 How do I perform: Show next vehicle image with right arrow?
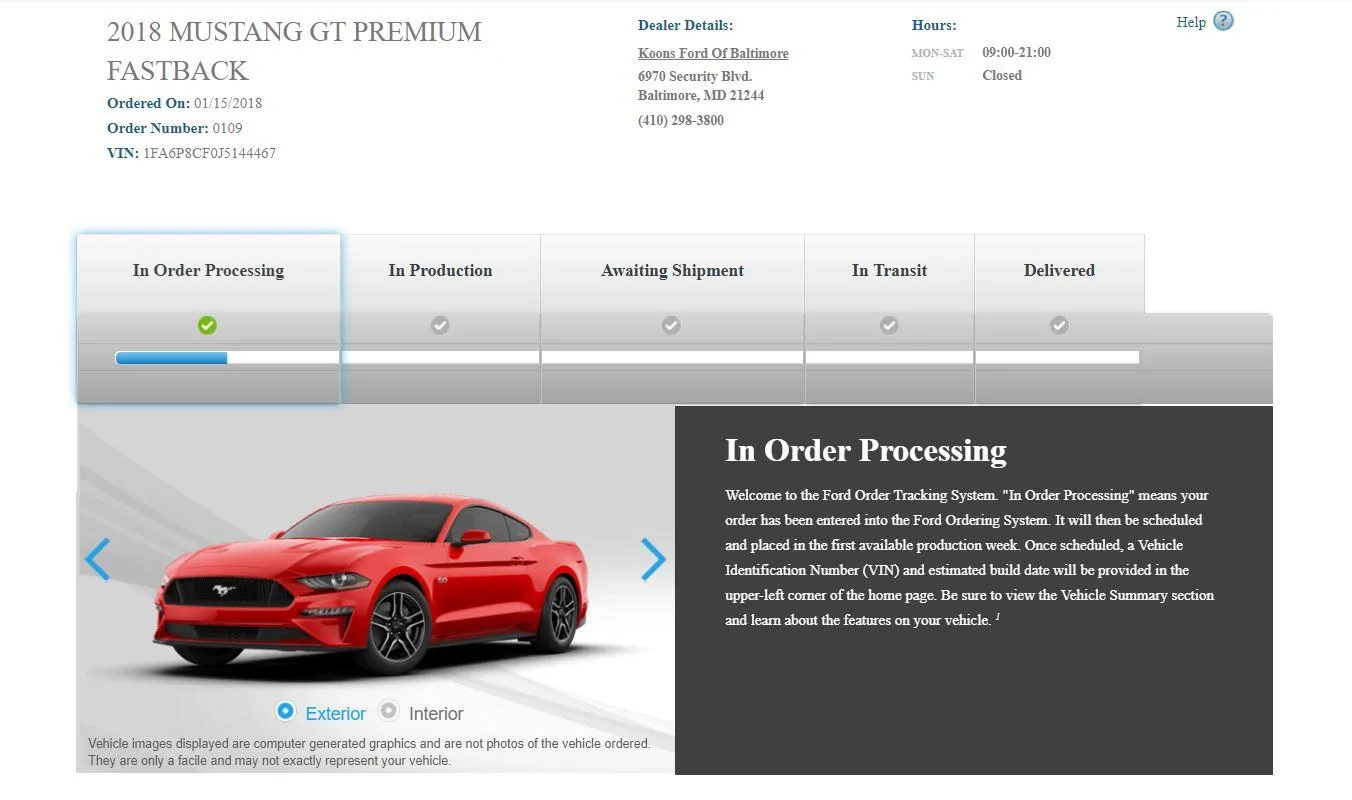[x=653, y=559]
